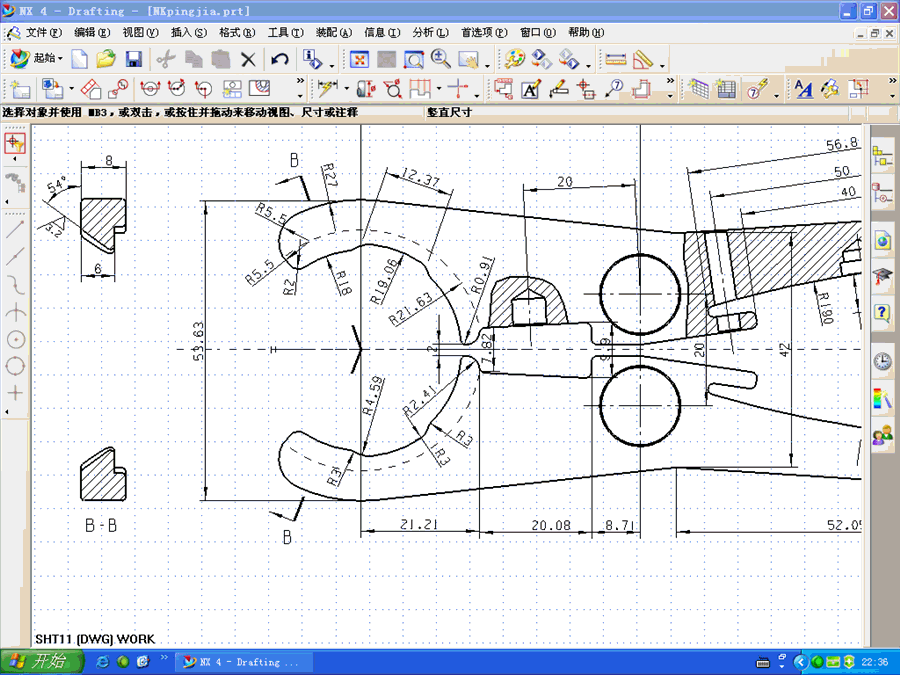This screenshot has width=900, height=675.
Task: Open the 插入(S) menu
Action: 189,33
